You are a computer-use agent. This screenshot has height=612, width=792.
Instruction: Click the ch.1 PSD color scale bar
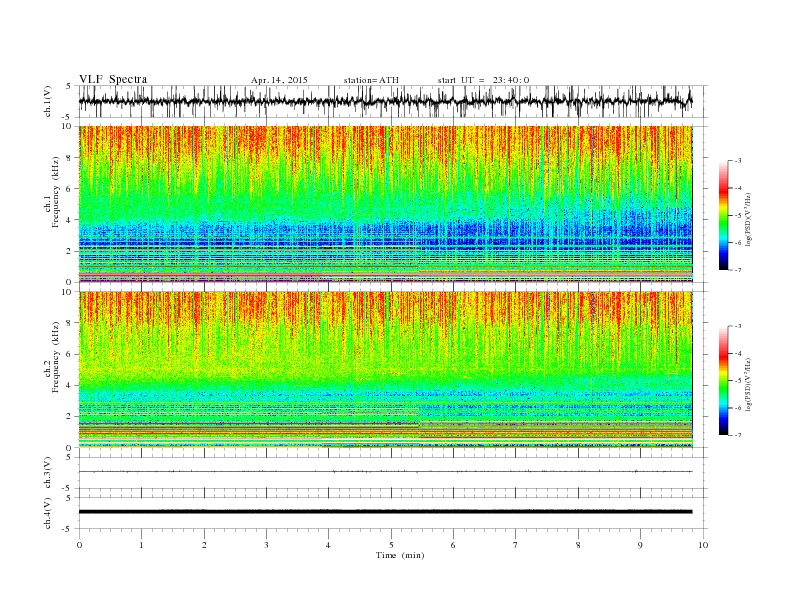[x=723, y=215]
